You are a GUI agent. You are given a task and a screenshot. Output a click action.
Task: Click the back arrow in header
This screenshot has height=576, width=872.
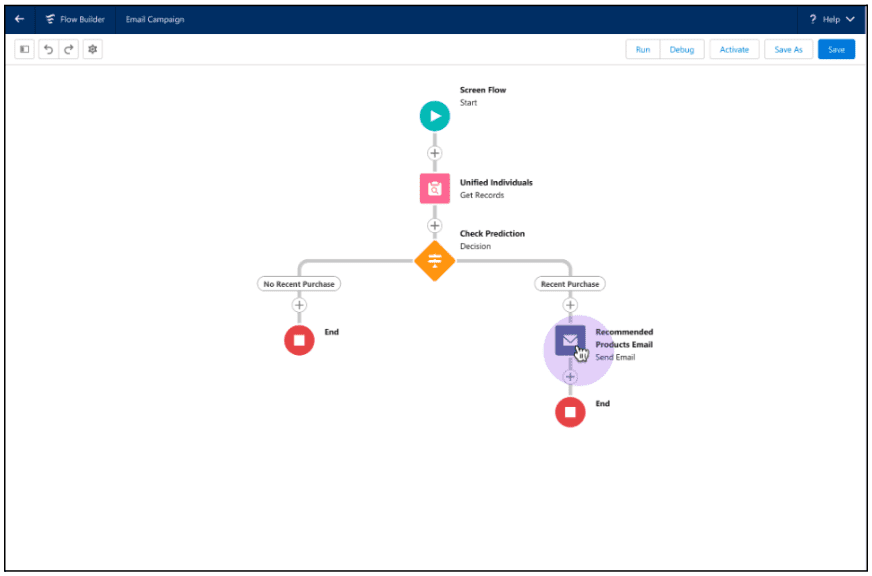pyautogui.click(x=19, y=19)
